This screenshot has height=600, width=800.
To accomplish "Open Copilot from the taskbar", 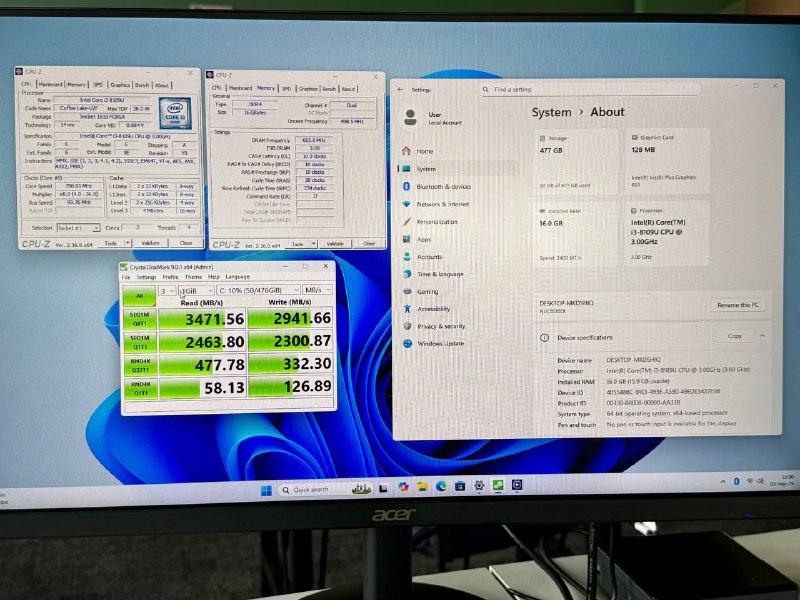I will coord(404,487).
